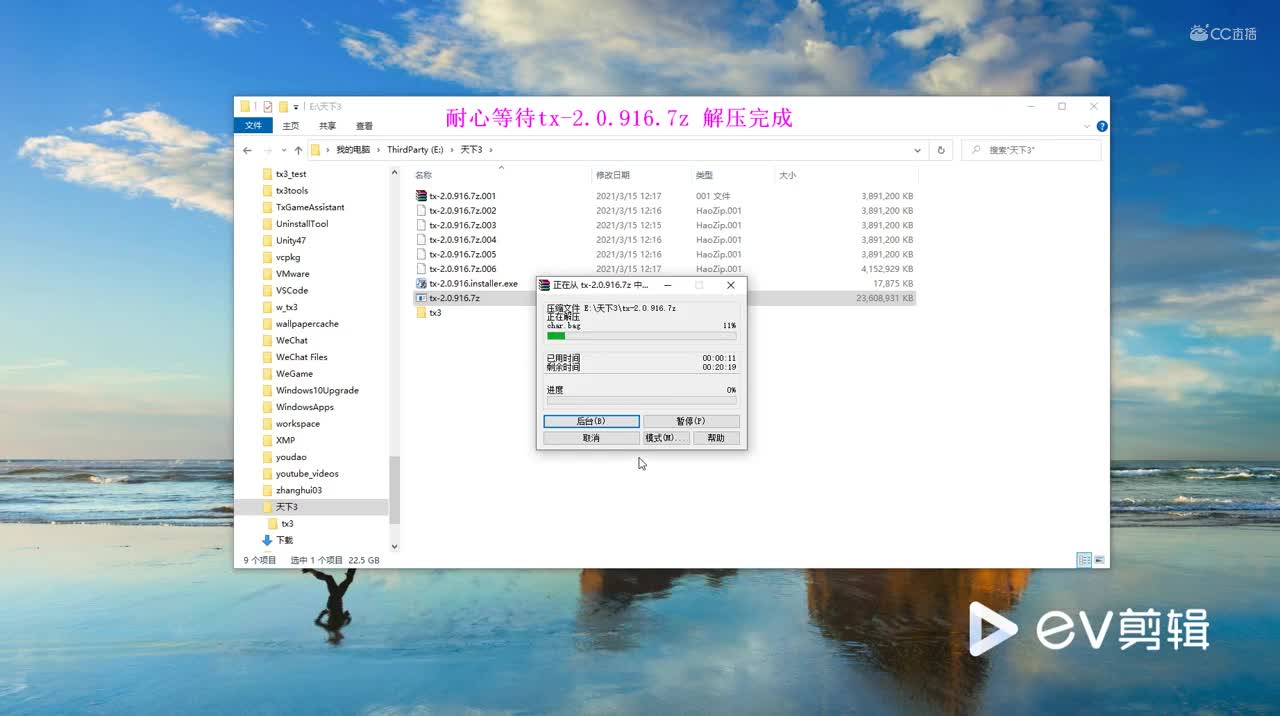This screenshot has width=1280, height=716.
Task: Open the 查看 view ribbon tab
Action: pyautogui.click(x=364, y=126)
